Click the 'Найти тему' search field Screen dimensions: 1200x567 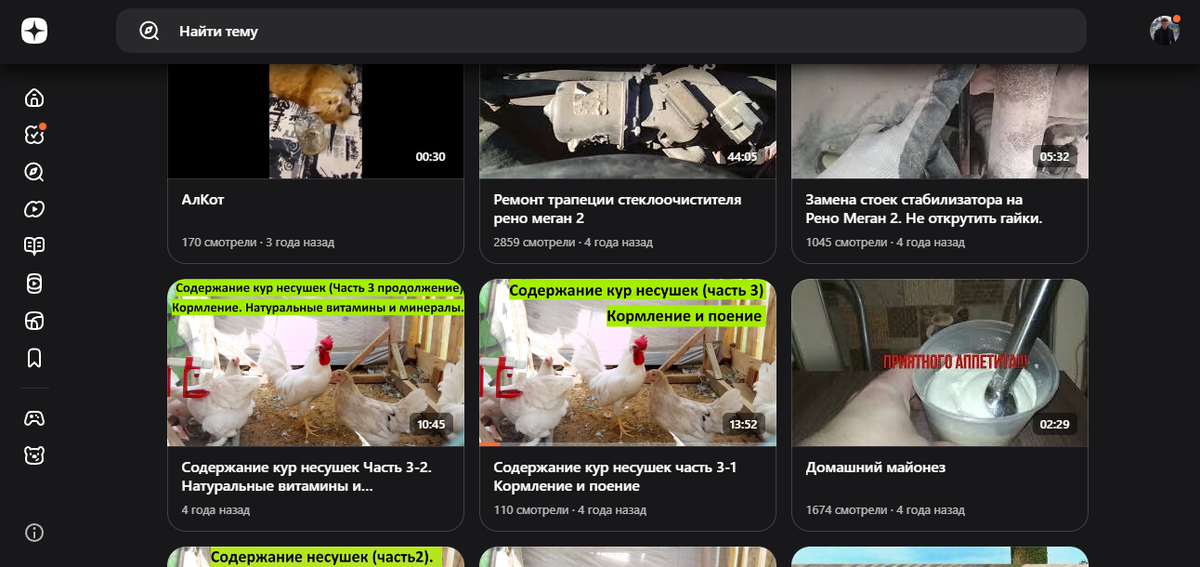click(601, 31)
